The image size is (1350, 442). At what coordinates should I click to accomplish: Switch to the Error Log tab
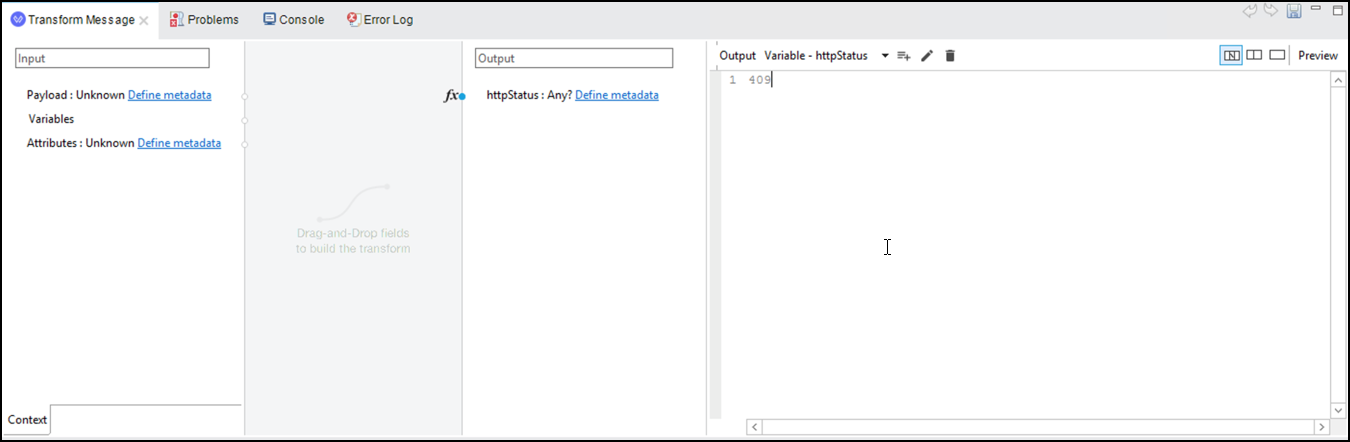click(379, 20)
